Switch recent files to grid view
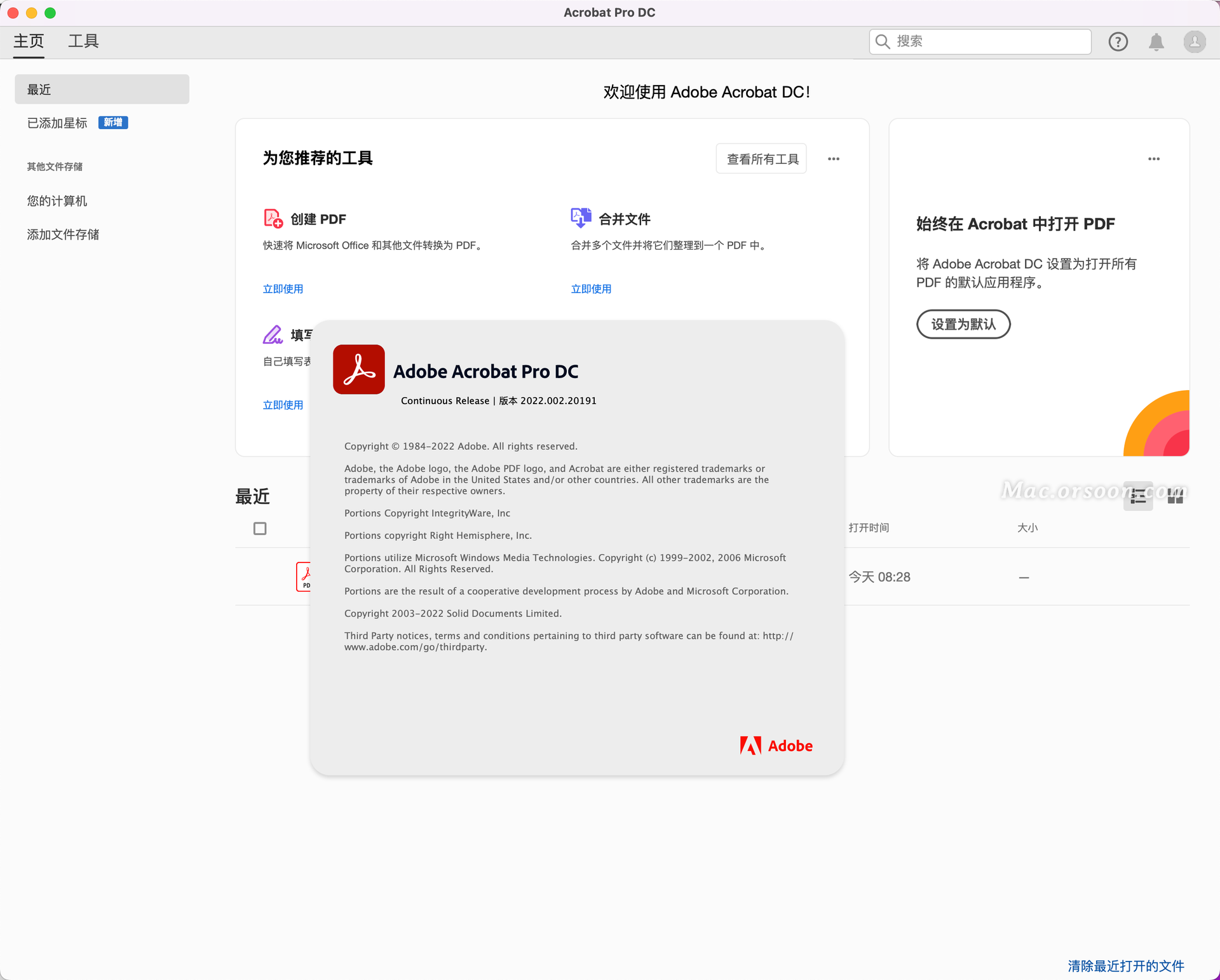Viewport: 1220px width, 980px height. 1175,496
